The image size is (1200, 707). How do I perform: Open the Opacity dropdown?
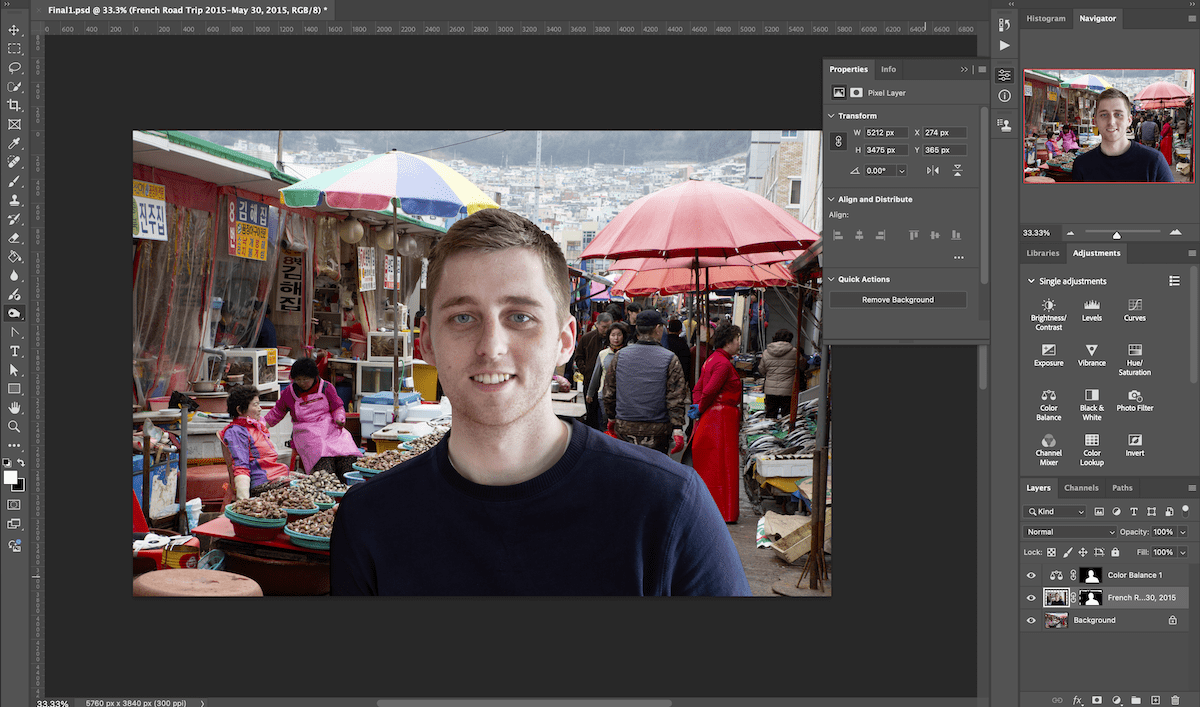pyautogui.click(x=1185, y=531)
